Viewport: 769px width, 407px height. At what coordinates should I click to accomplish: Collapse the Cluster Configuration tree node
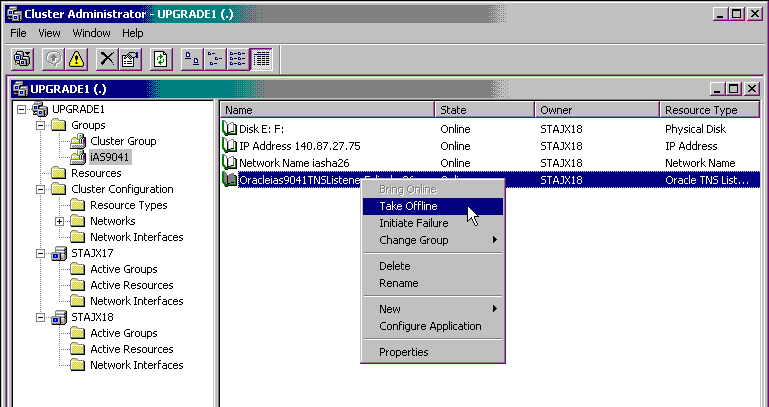(x=40, y=189)
